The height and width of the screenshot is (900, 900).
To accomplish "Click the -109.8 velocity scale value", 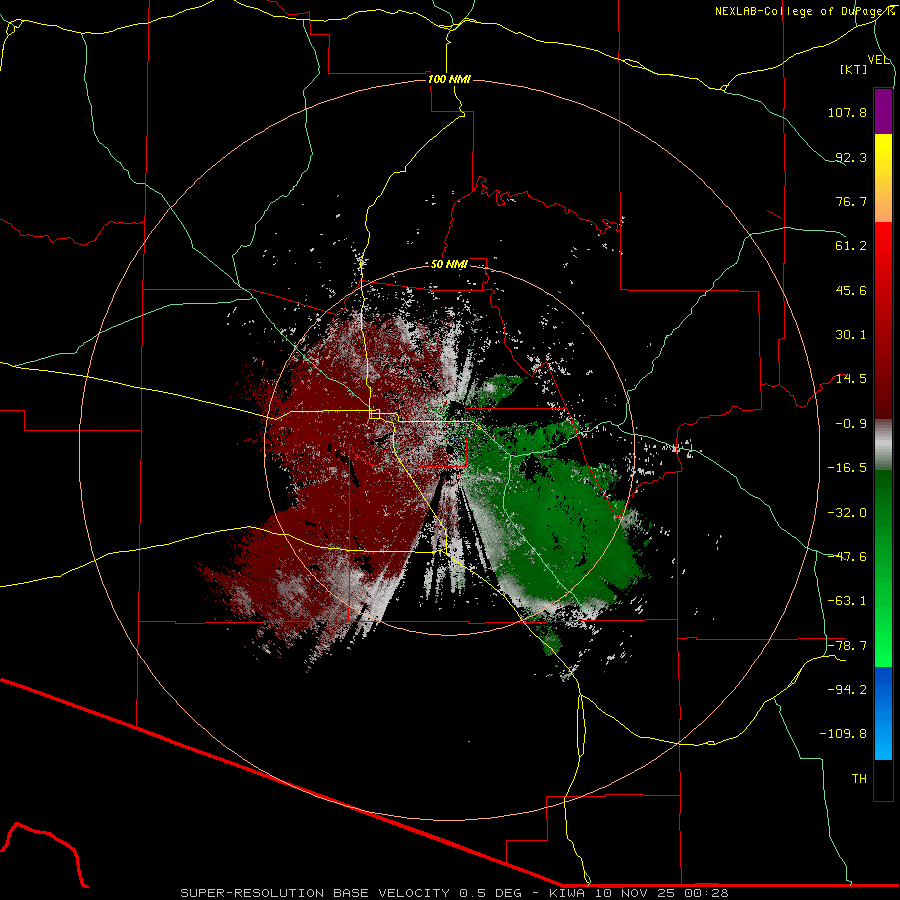I will click(x=843, y=734).
